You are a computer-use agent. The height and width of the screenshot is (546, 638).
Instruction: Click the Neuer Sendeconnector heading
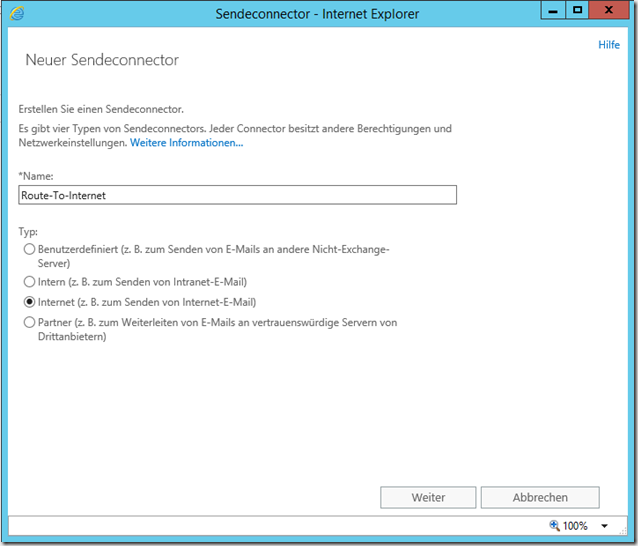tap(101, 60)
